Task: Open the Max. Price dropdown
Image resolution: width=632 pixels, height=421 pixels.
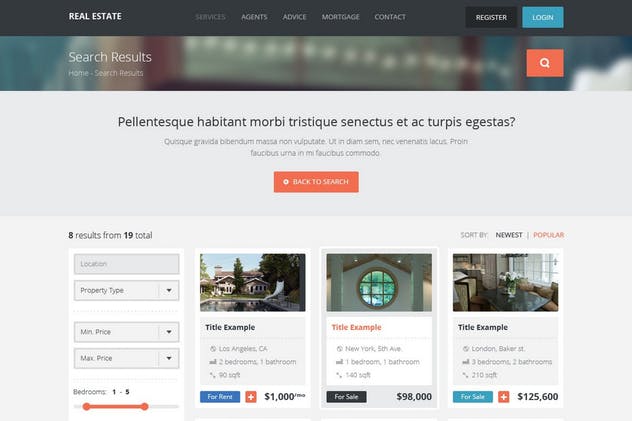Action: coord(127,358)
